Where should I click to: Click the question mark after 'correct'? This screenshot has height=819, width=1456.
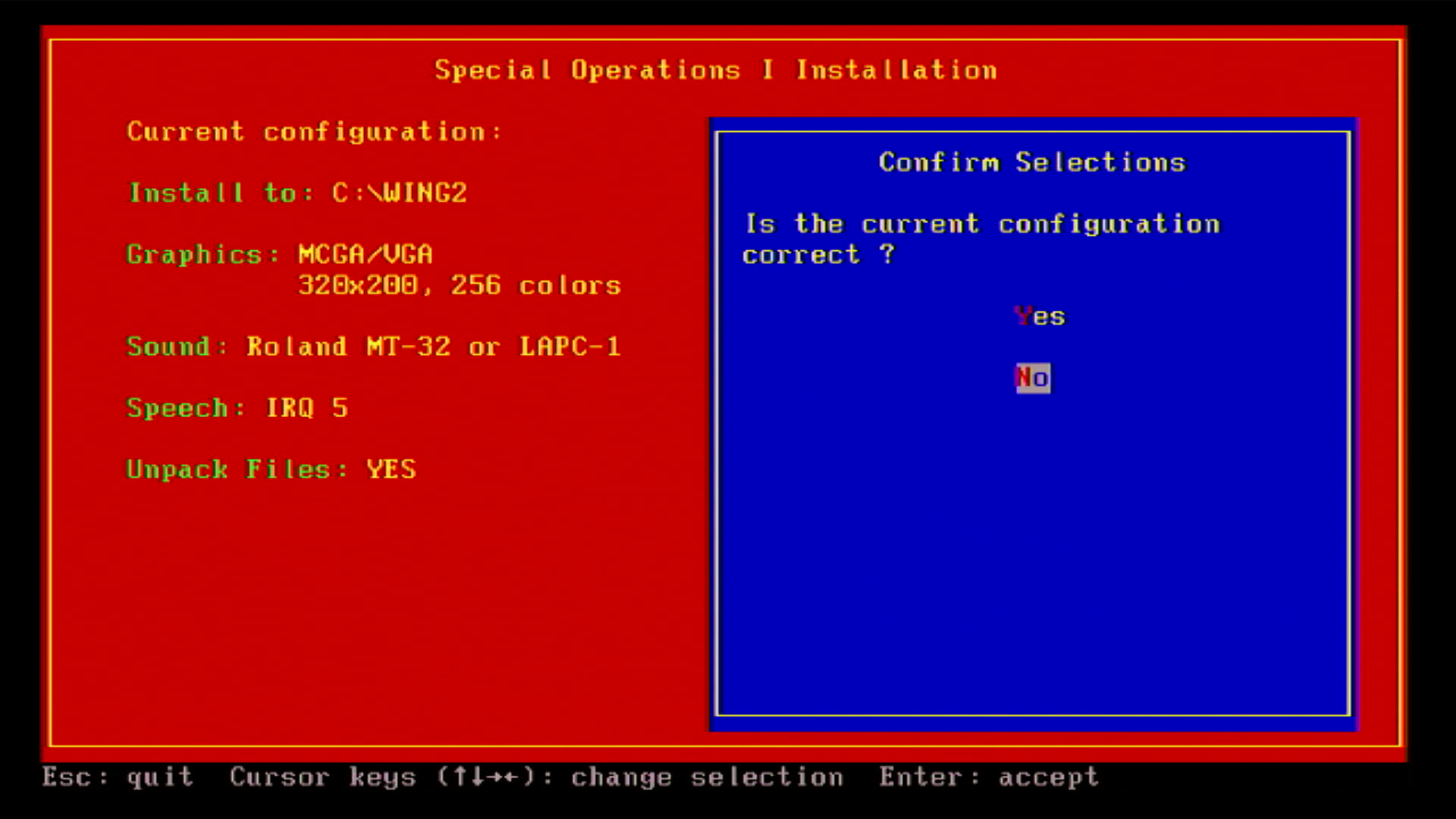click(x=887, y=254)
